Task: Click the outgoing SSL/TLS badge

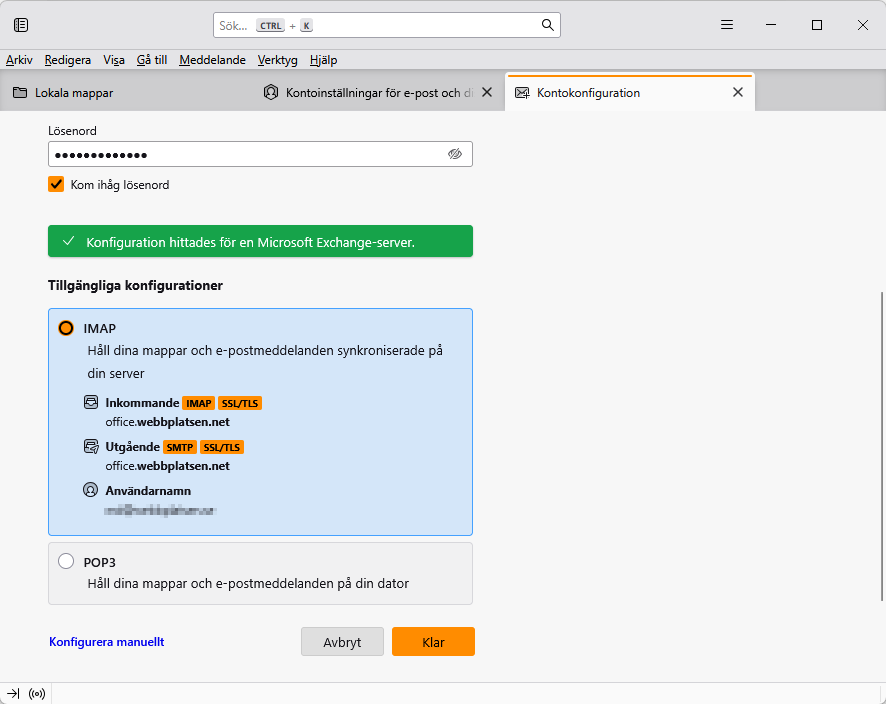Action: (x=222, y=447)
